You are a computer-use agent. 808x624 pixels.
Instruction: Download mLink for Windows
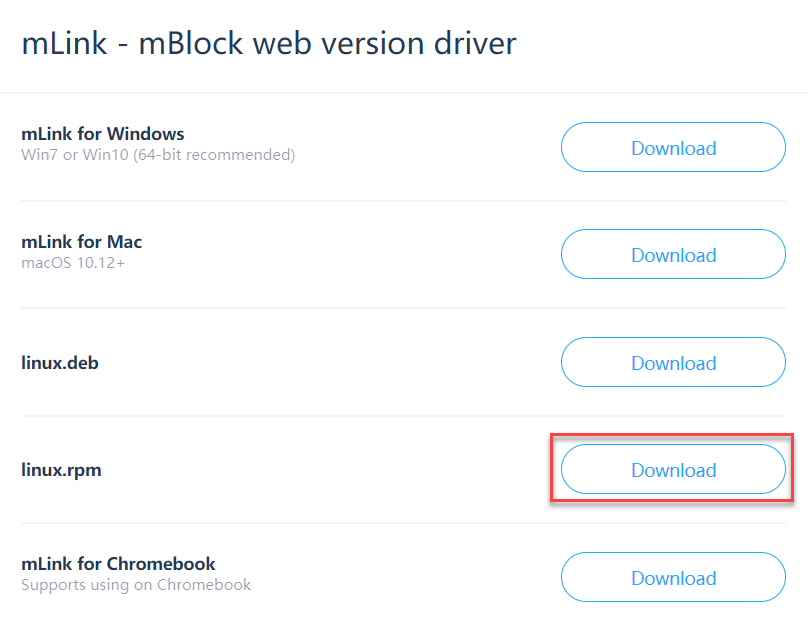pos(673,148)
